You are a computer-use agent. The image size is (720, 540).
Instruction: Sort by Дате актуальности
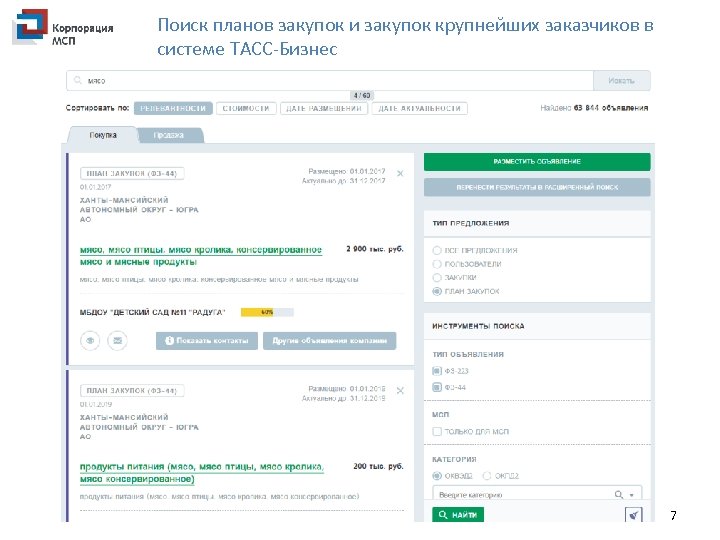click(420, 108)
